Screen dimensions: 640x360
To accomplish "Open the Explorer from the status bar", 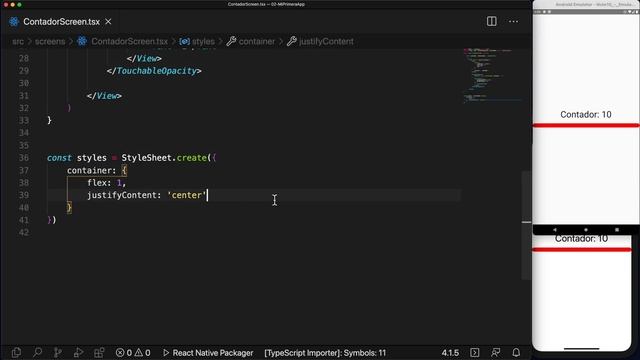I will (16, 352).
